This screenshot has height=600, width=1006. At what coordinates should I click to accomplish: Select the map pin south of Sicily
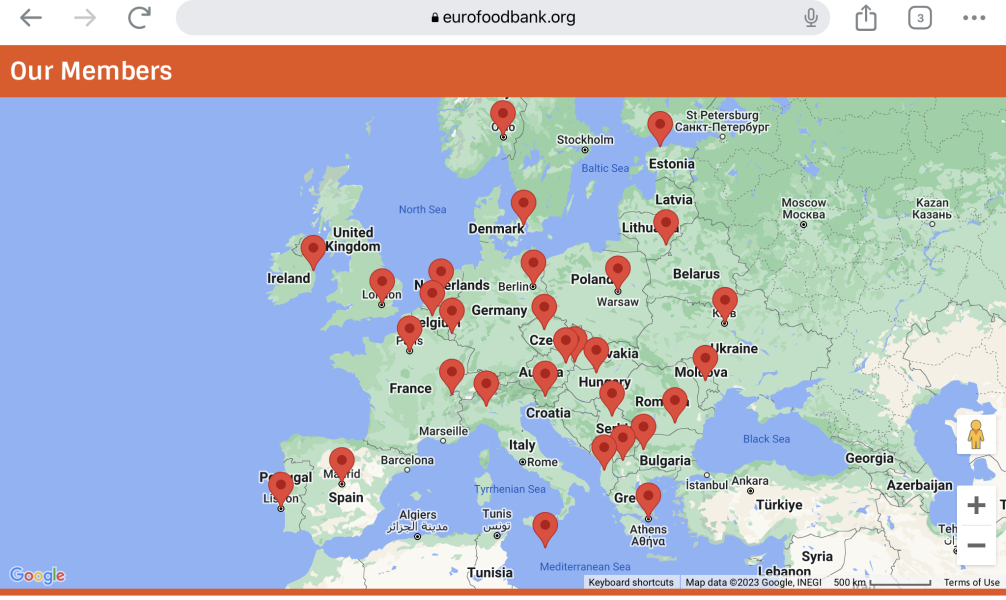545,529
